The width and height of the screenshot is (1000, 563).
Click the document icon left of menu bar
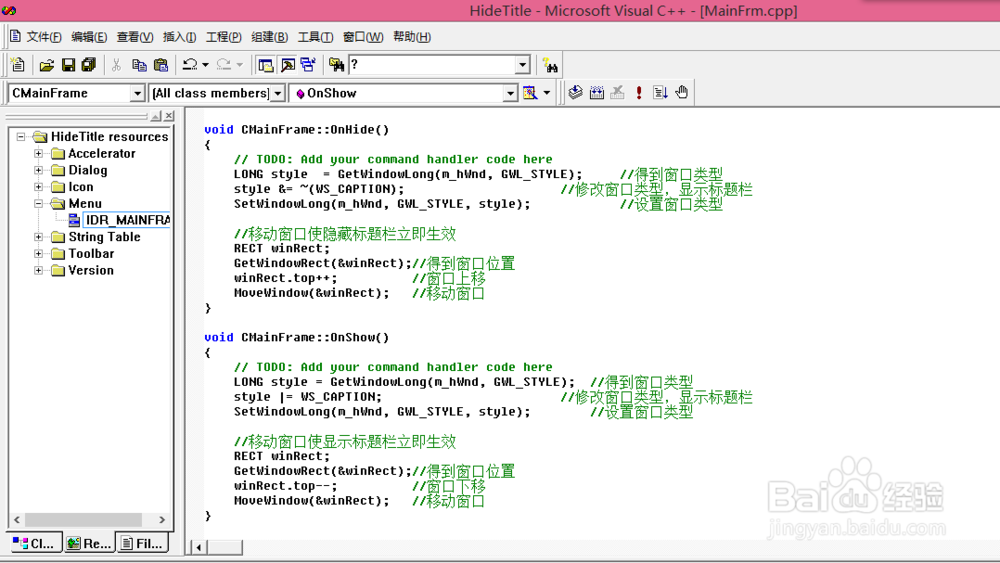coord(15,36)
